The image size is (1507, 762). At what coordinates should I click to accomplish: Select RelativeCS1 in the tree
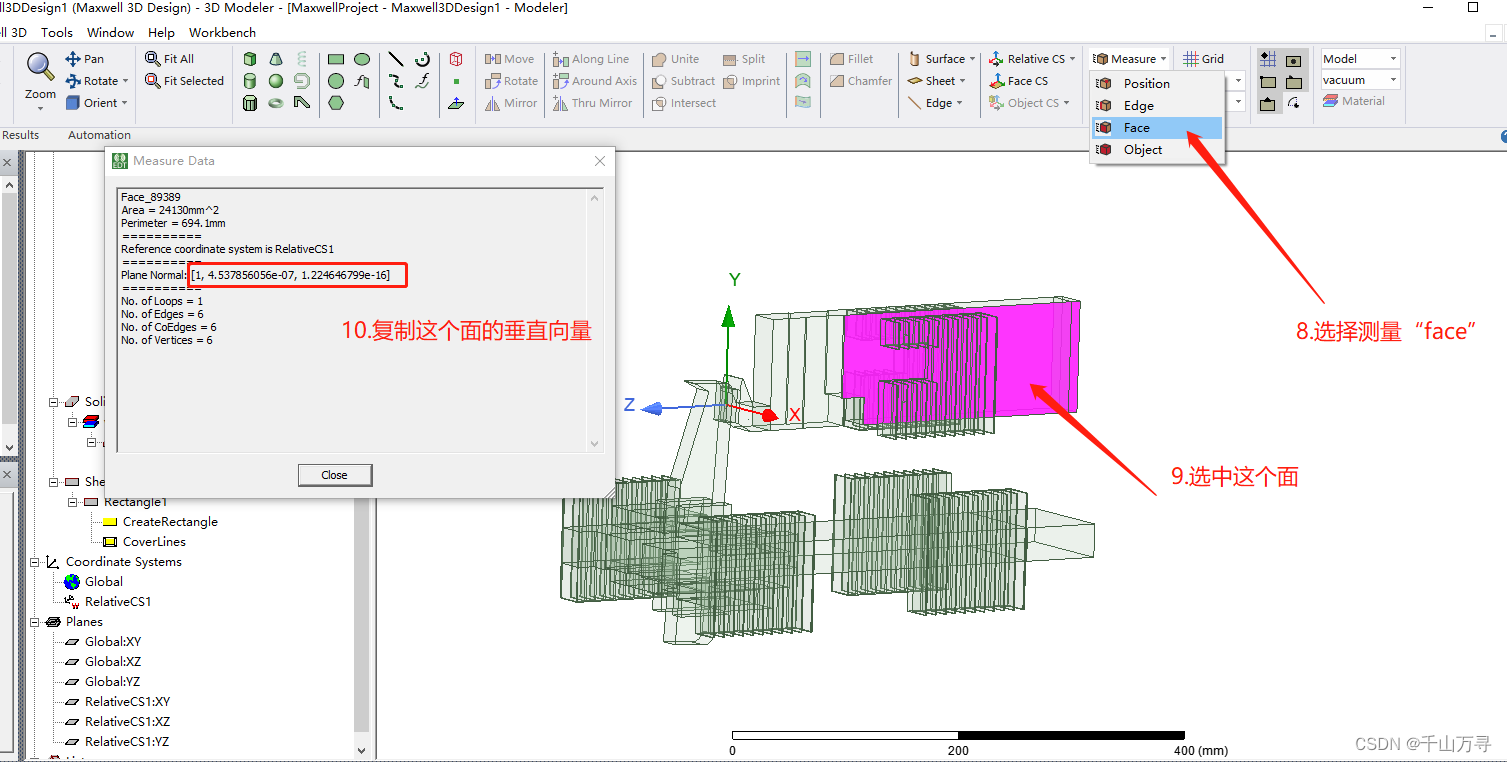118,602
